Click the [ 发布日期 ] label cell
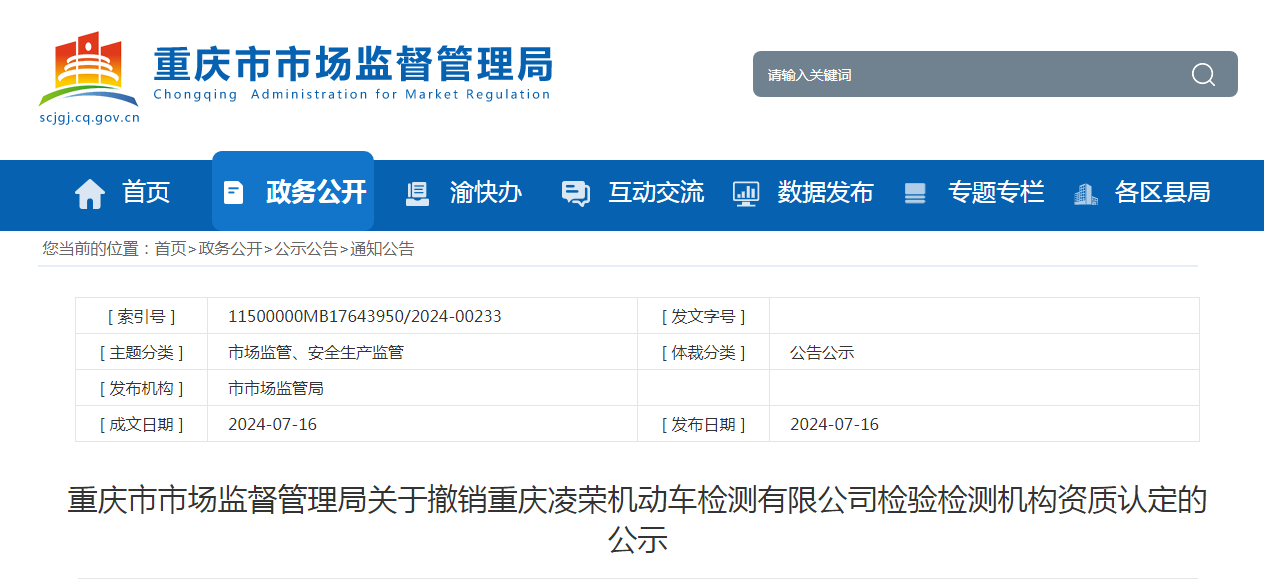 click(703, 424)
